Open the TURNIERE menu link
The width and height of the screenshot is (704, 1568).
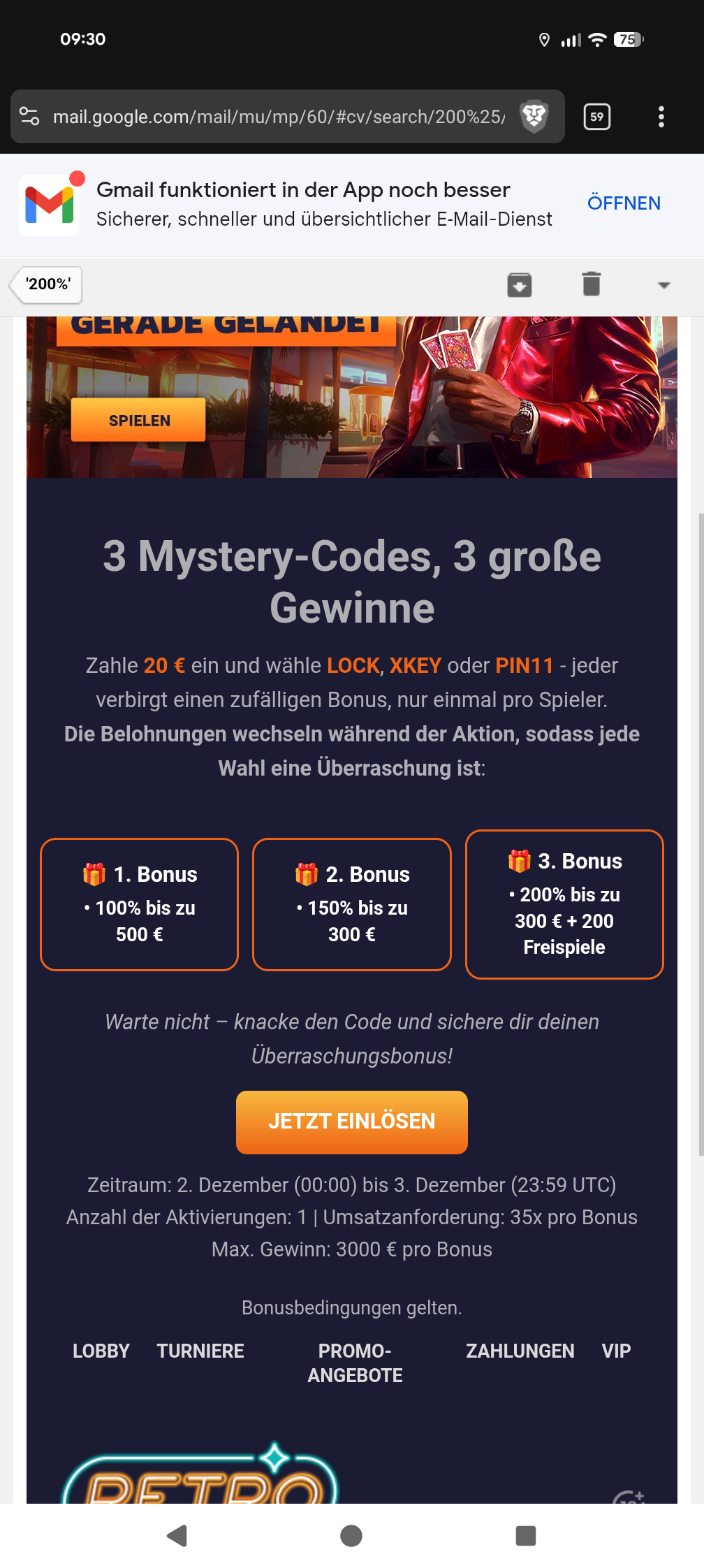point(200,1351)
